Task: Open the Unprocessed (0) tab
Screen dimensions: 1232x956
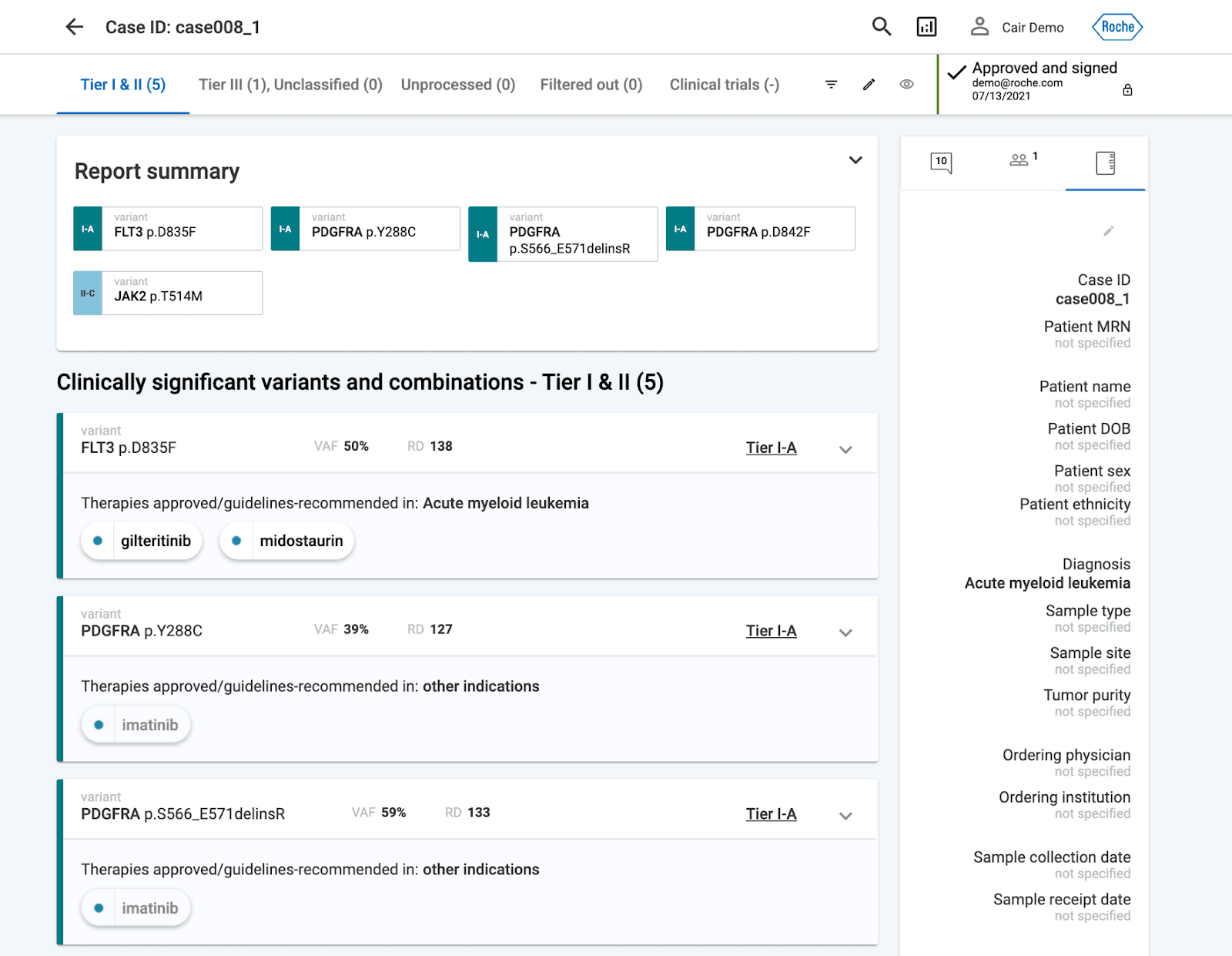Action: coord(458,85)
